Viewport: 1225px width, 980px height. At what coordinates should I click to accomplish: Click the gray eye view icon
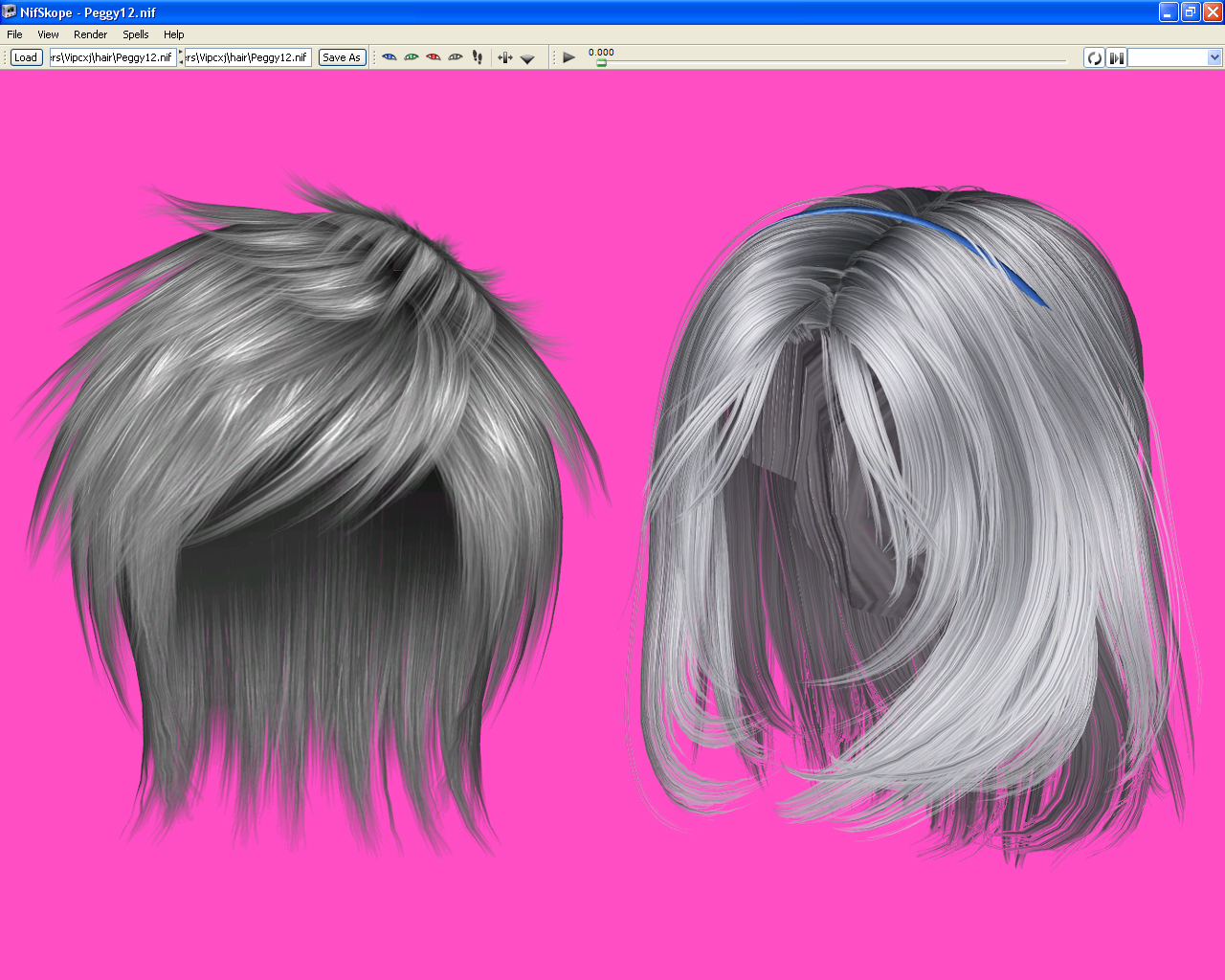[x=456, y=57]
